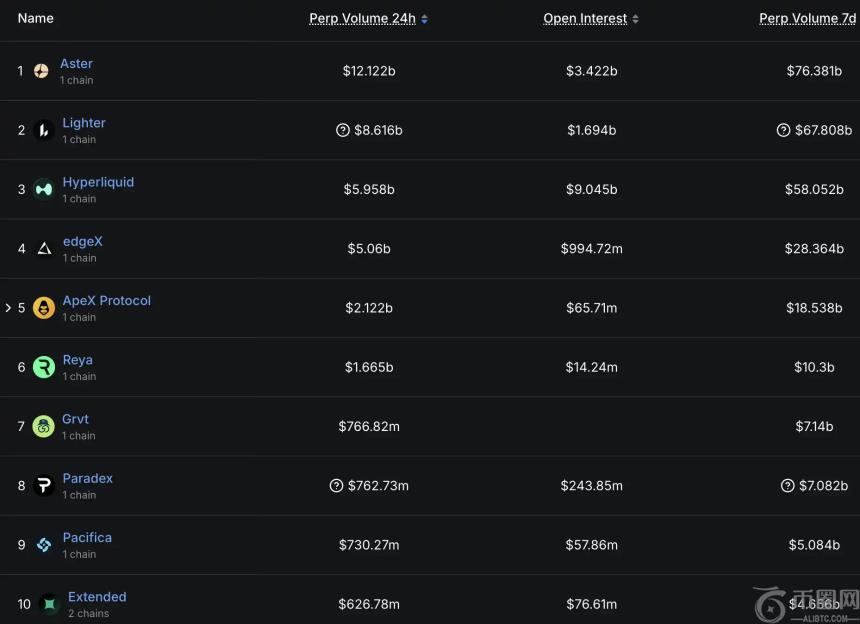Click the Aster protocol logo icon

click(x=41, y=71)
